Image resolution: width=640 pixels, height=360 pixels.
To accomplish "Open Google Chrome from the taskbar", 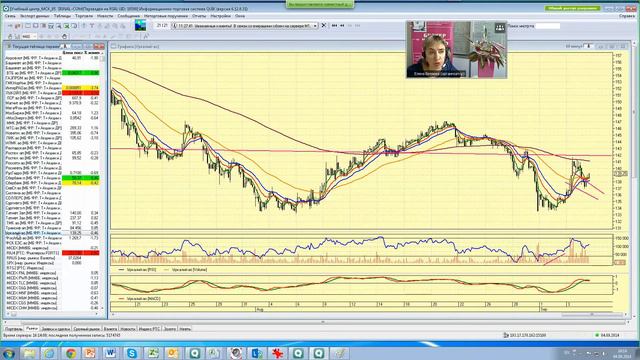I will 71,353.
